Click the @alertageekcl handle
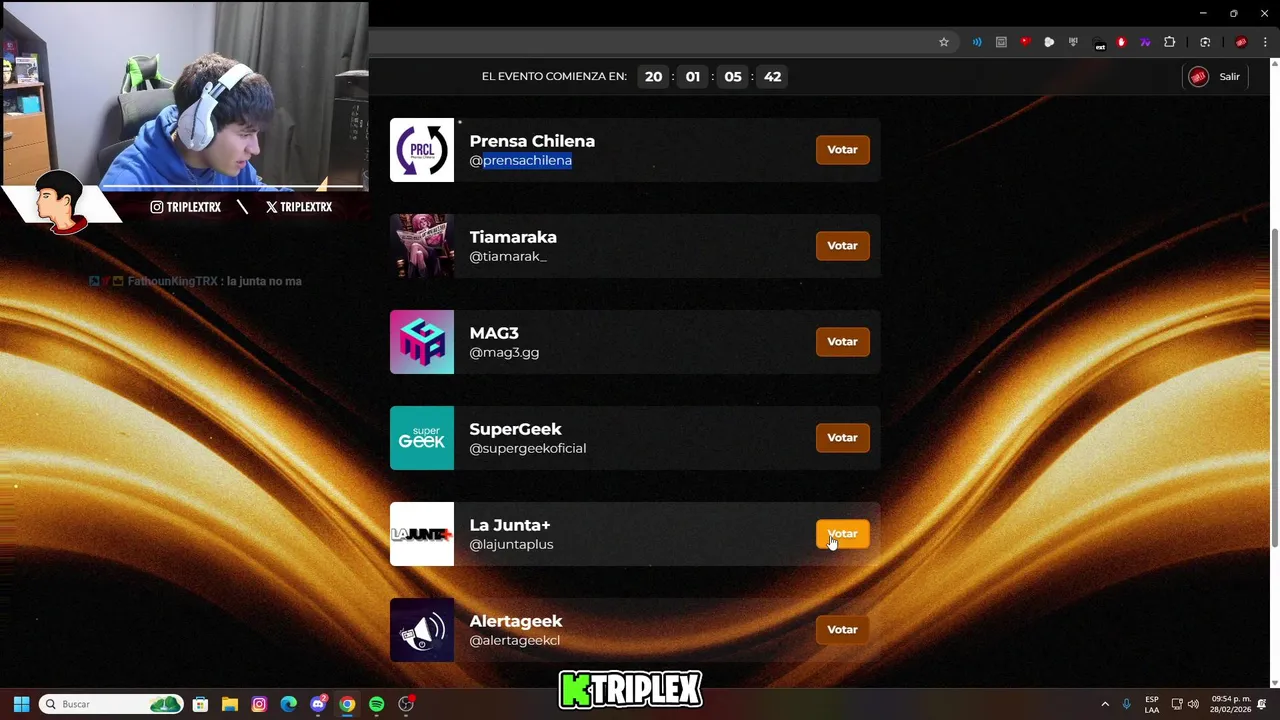This screenshot has height=720, width=1280. 515,640
